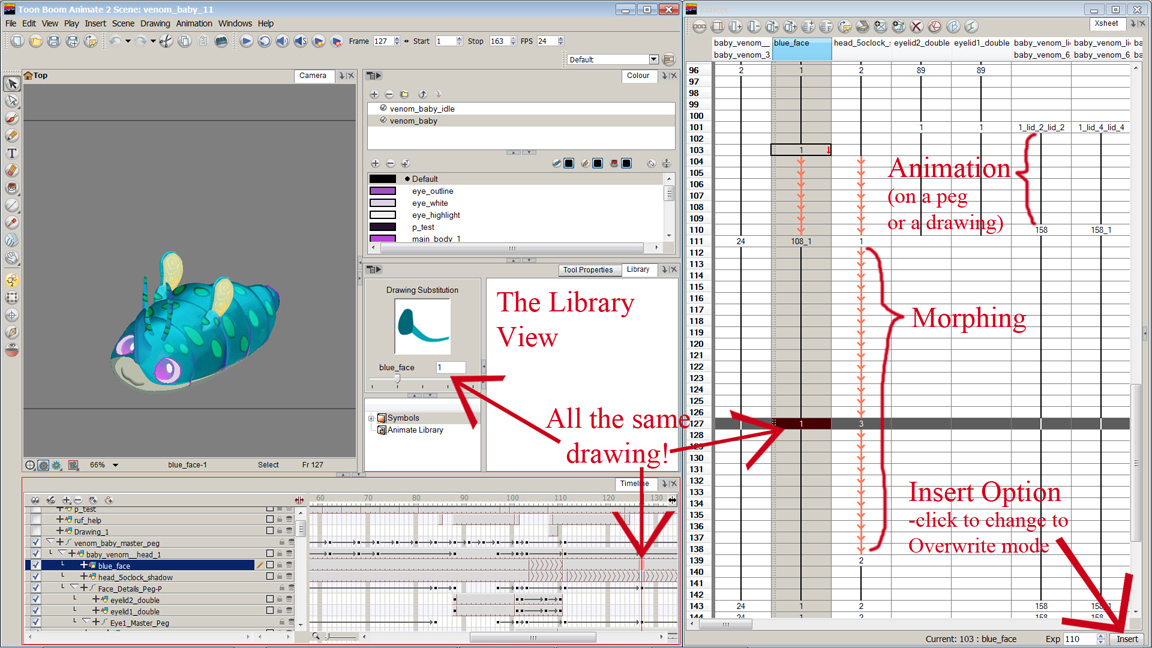Click the New scene icon
This screenshot has width=1152, height=648.
(17, 41)
